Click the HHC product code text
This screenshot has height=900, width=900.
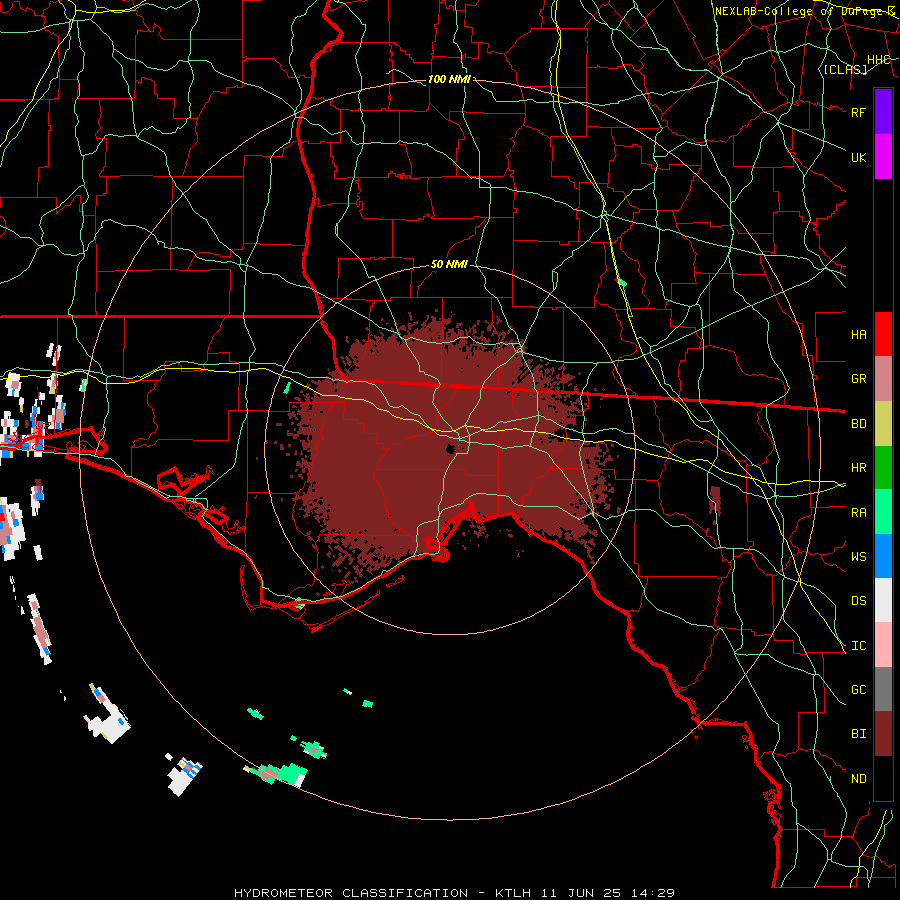coord(878,60)
